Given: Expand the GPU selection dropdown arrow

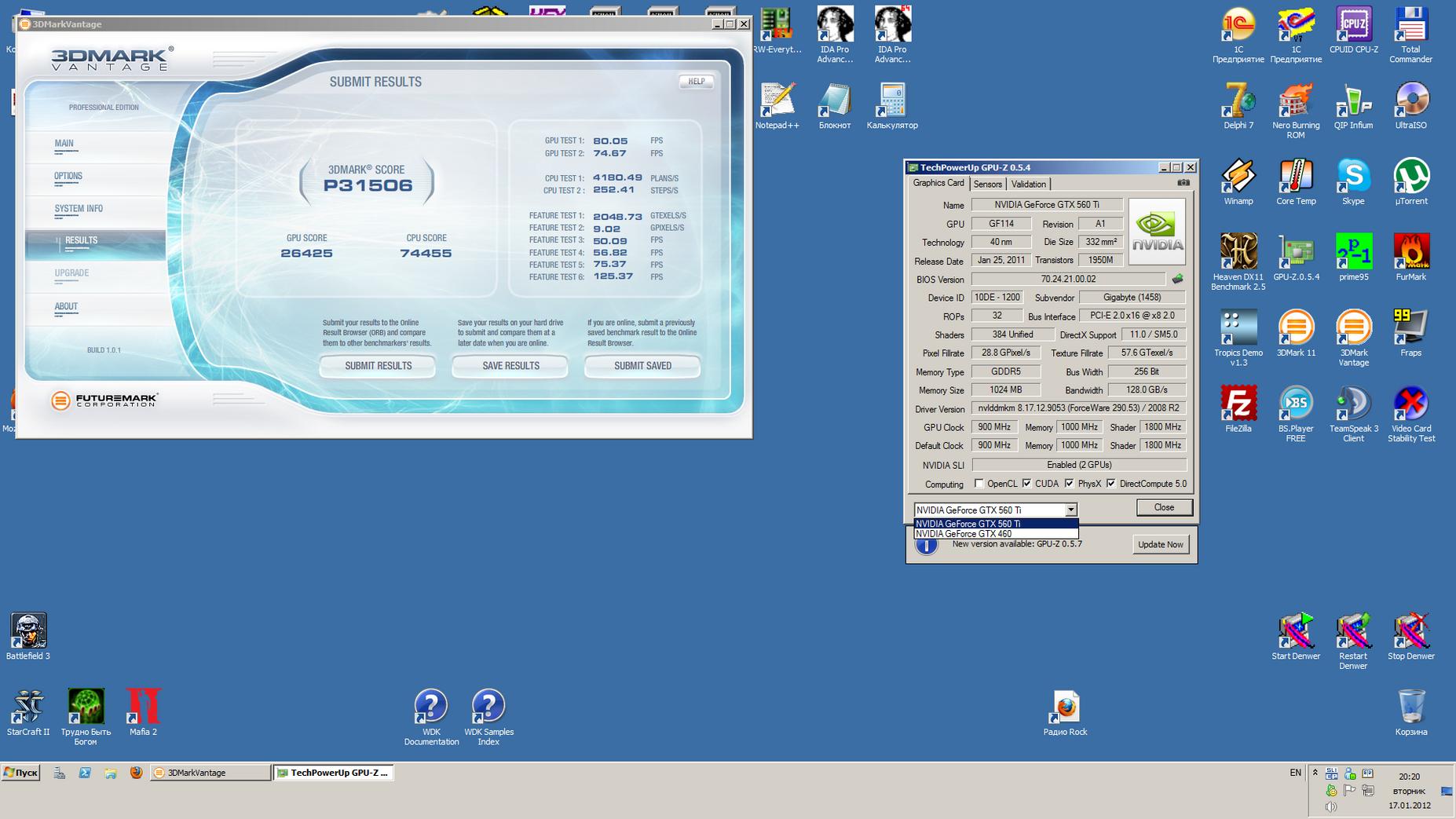Looking at the screenshot, I should point(1070,510).
